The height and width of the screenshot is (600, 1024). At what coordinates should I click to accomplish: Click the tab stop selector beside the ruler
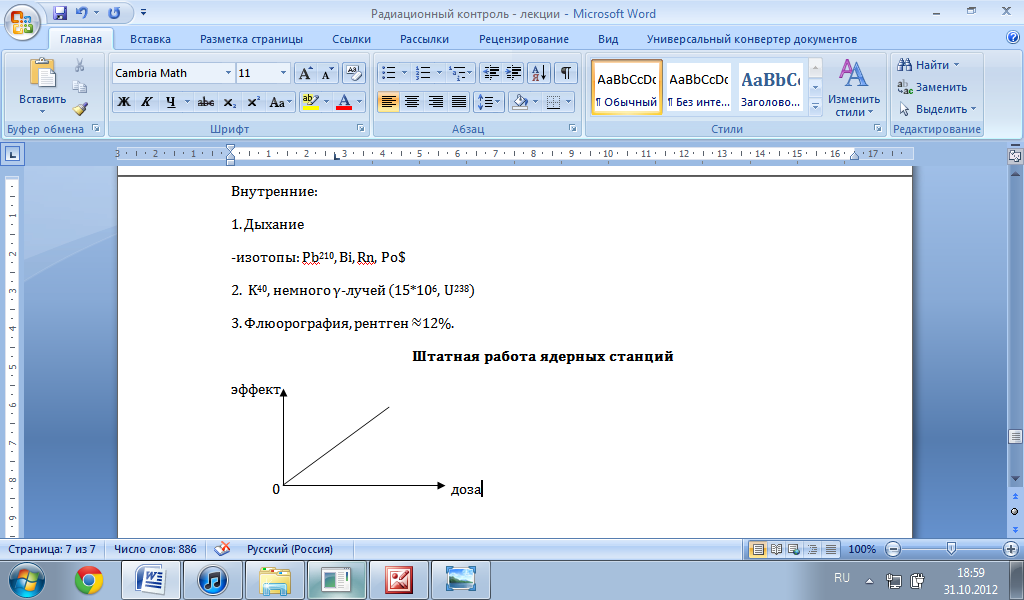click(13, 155)
